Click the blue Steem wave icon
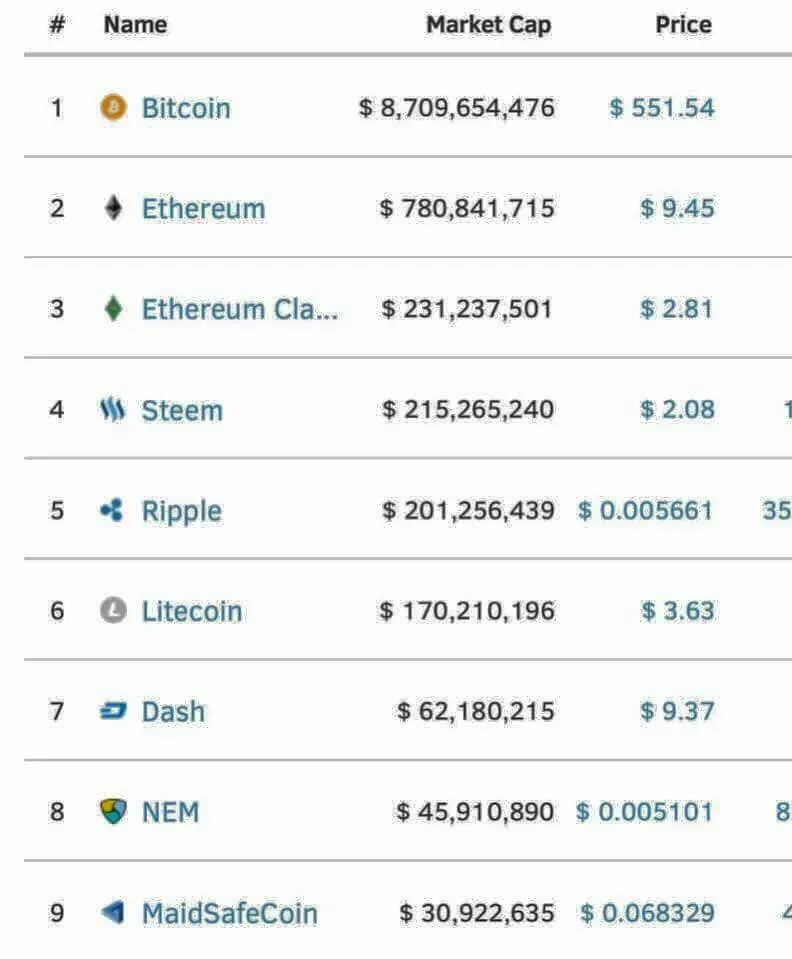 point(113,409)
